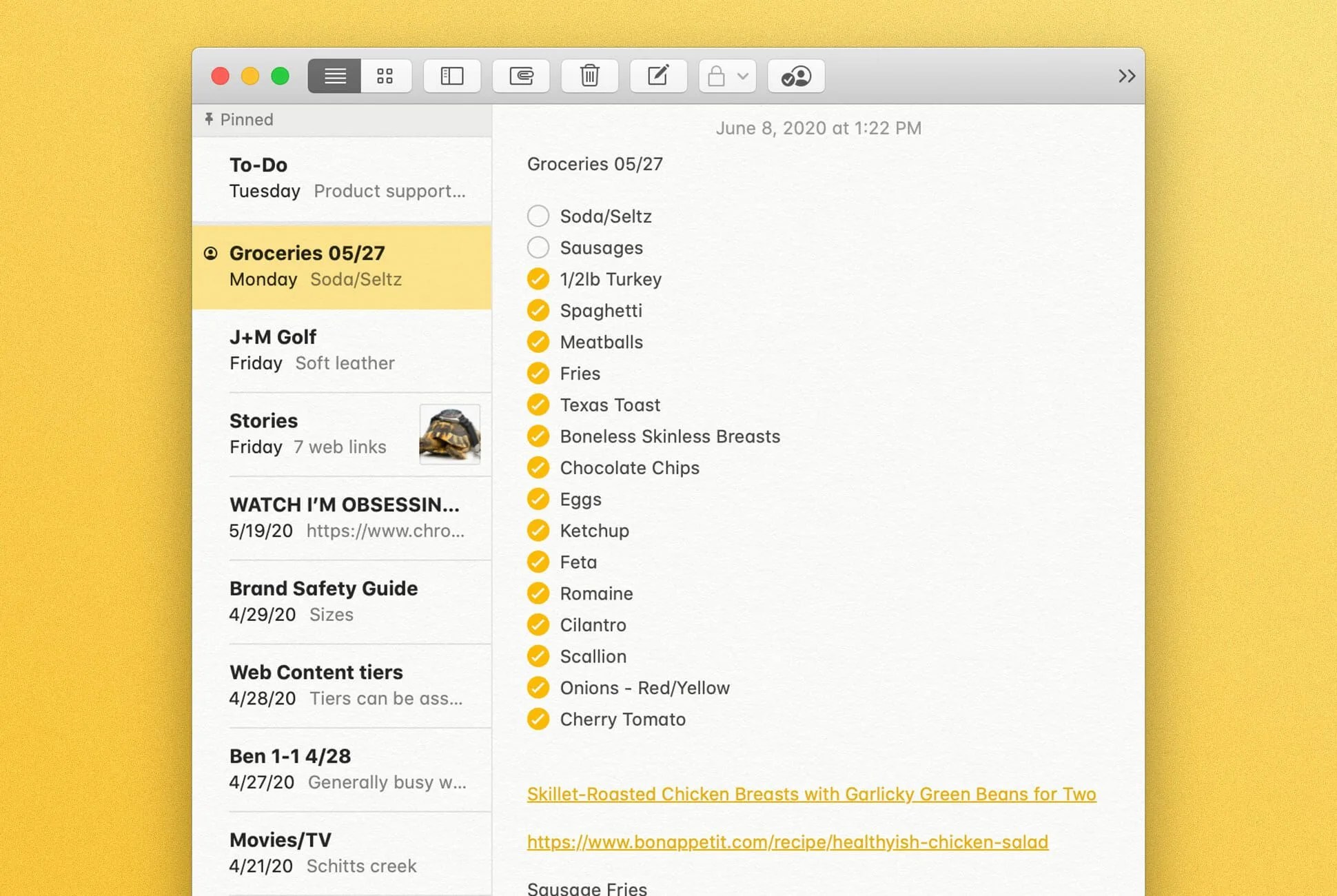Enter full screen with green button
This screenshot has width=1337, height=896.
coord(280,76)
